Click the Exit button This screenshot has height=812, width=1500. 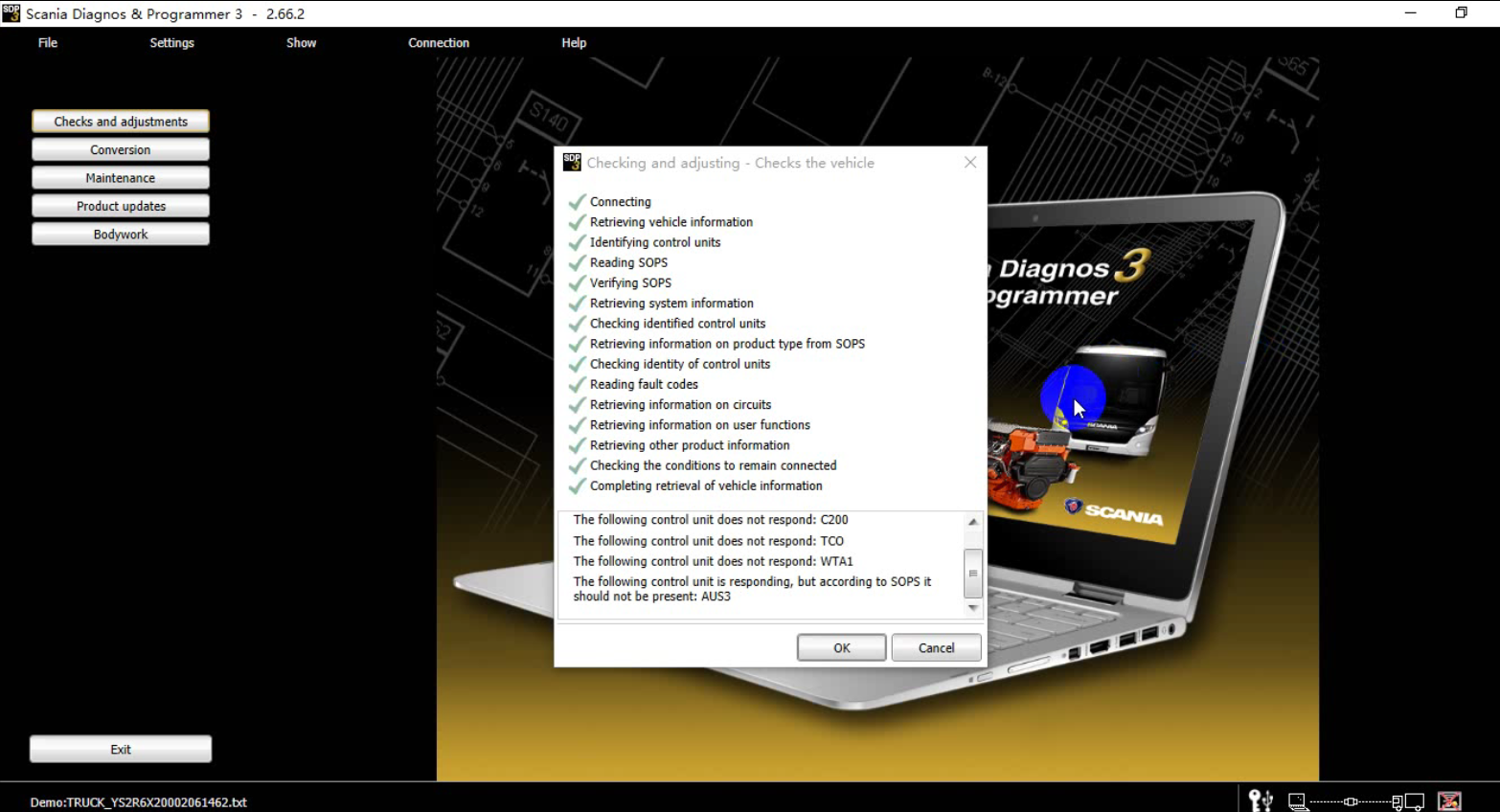(121, 749)
